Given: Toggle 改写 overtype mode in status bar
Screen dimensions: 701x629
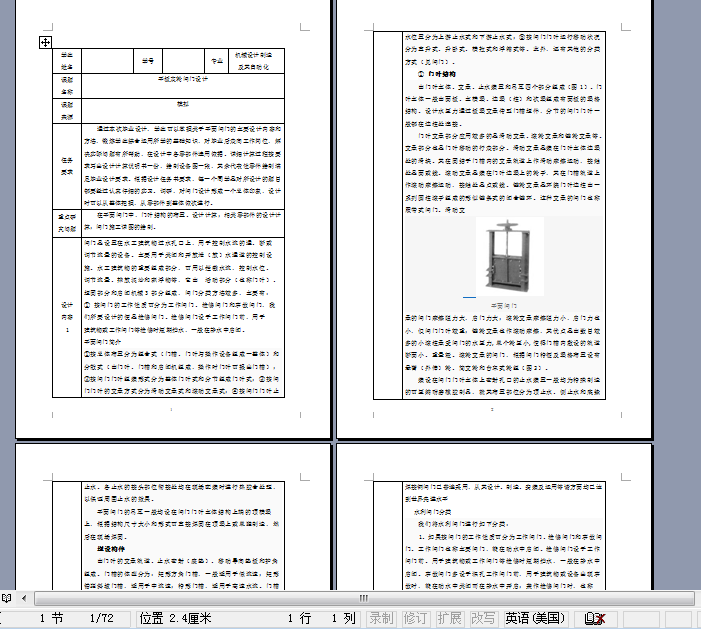Looking at the screenshot, I should tap(483, 618).
